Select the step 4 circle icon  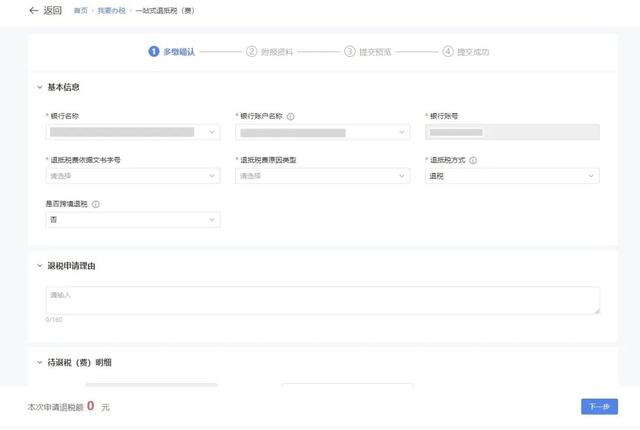click(448, 51)
